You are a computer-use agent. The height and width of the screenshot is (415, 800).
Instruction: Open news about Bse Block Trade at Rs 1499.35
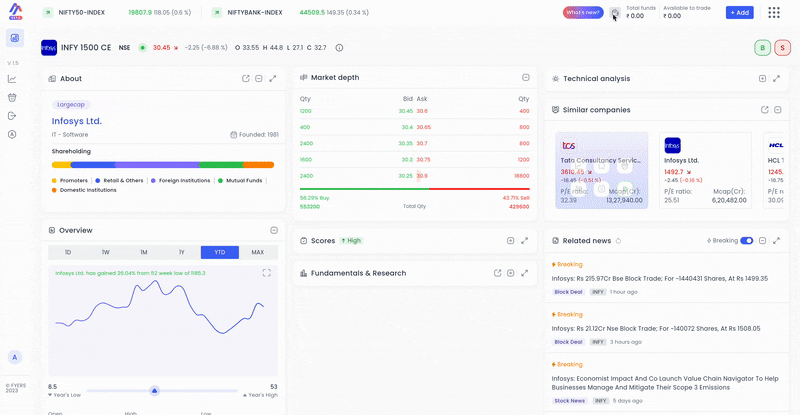point(659,279)
